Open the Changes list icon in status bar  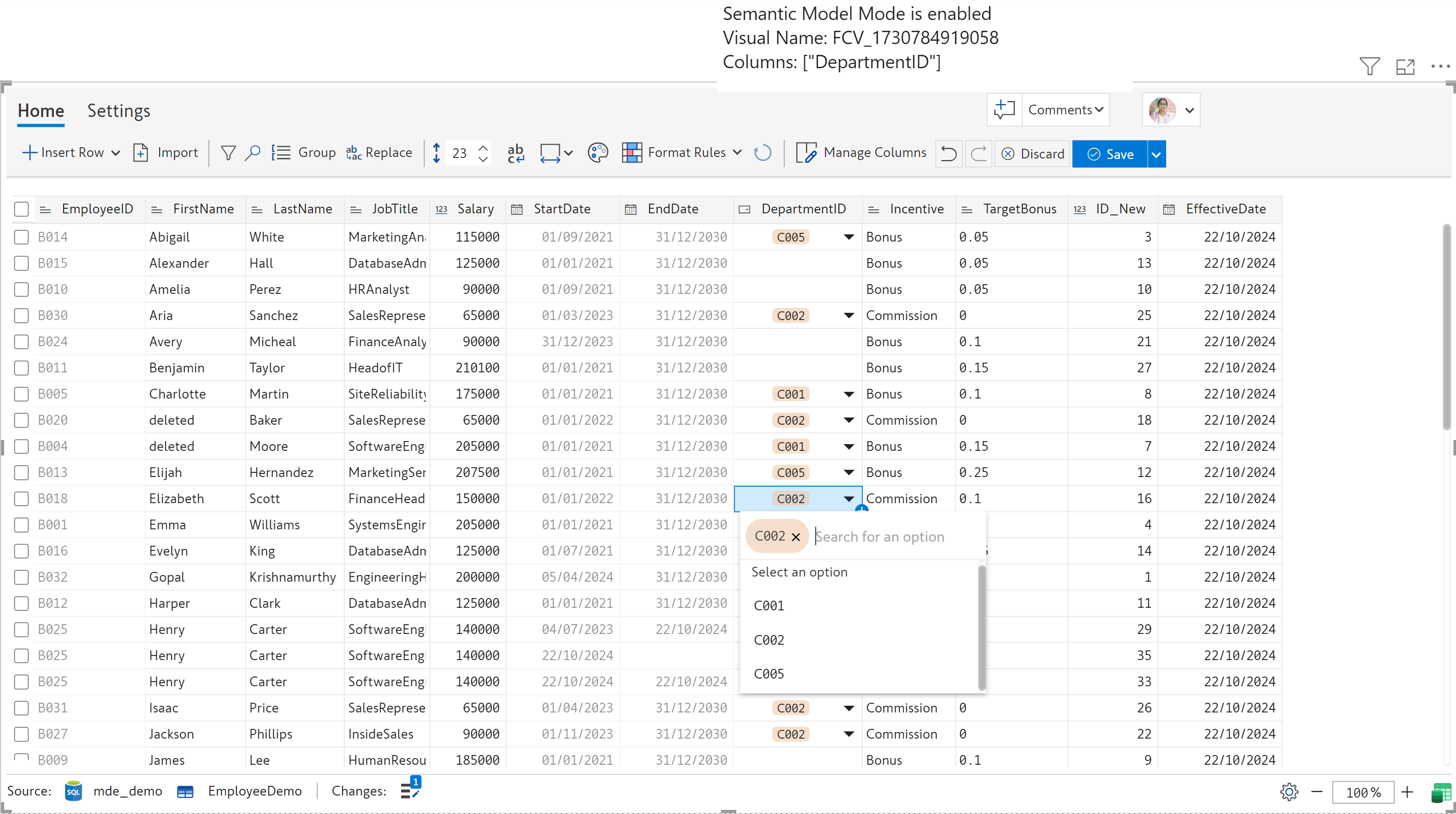click(x=410, y=790)
